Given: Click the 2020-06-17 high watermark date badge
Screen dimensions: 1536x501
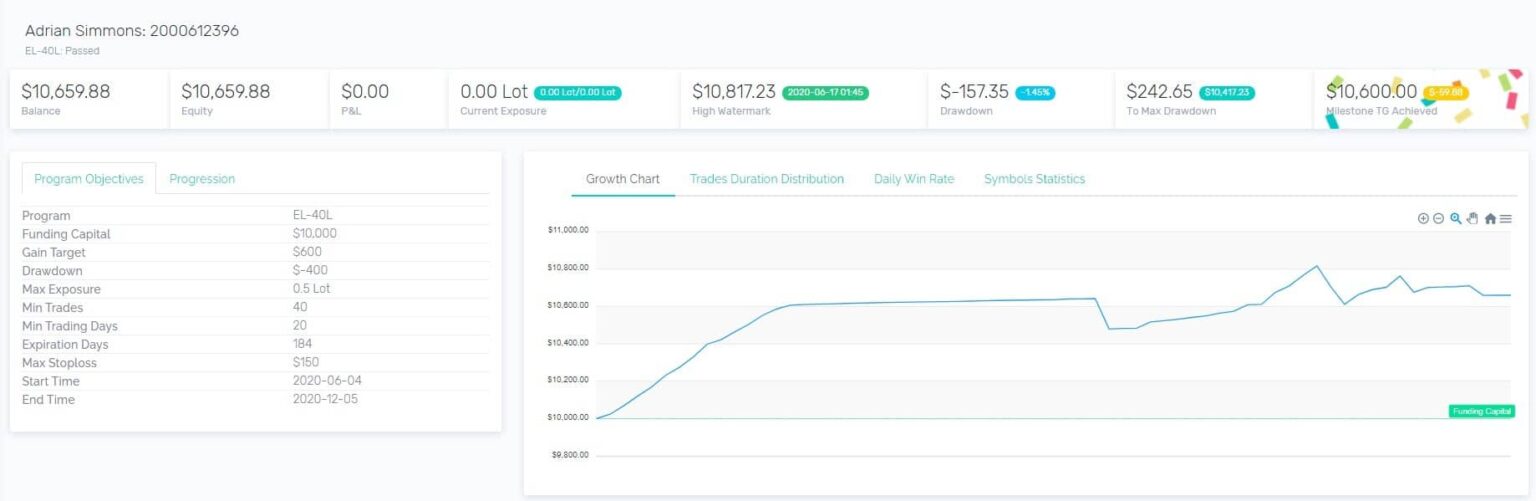Looking at the screenshot, I should click(825, 92).
